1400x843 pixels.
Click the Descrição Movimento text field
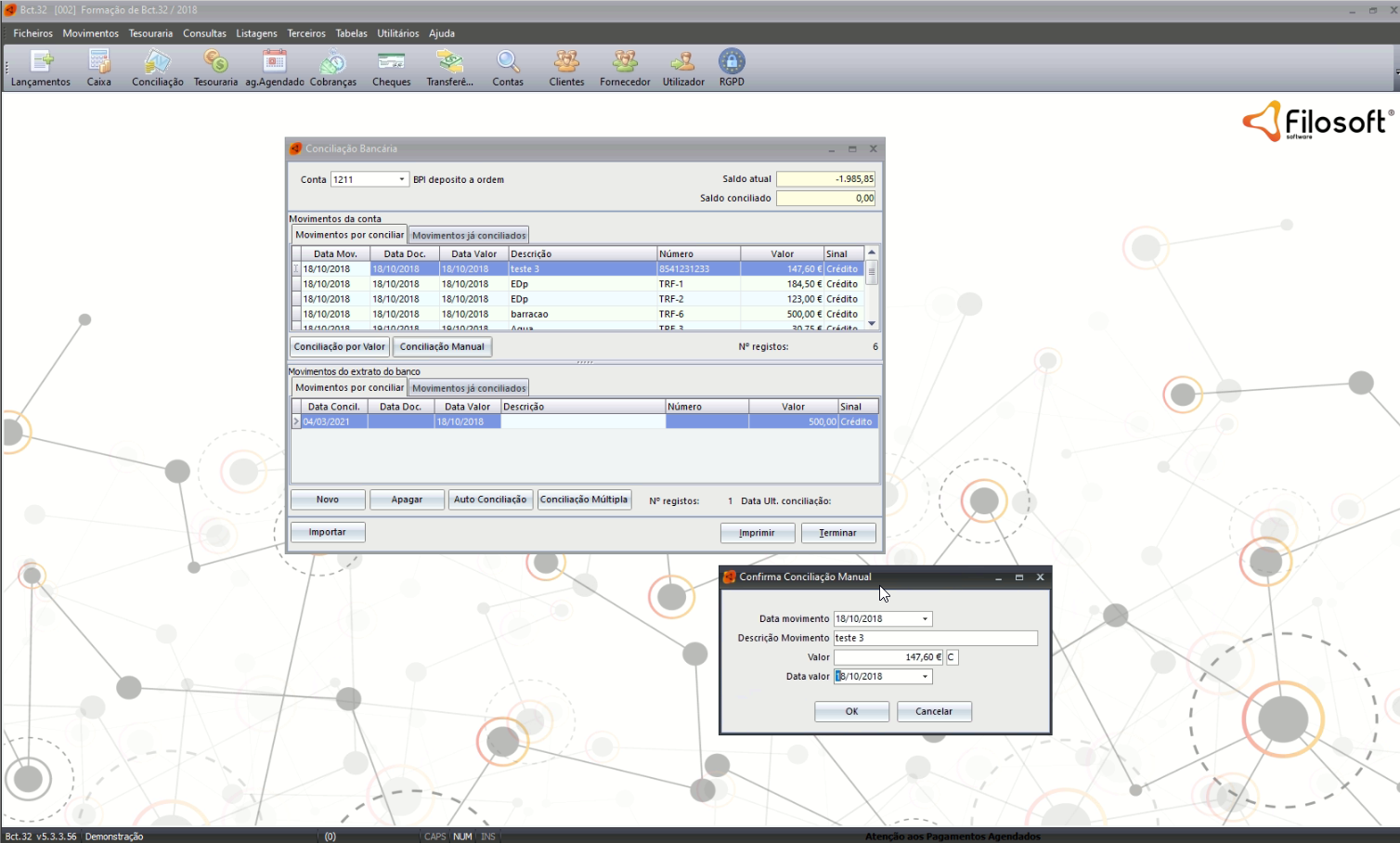point(935,639)
